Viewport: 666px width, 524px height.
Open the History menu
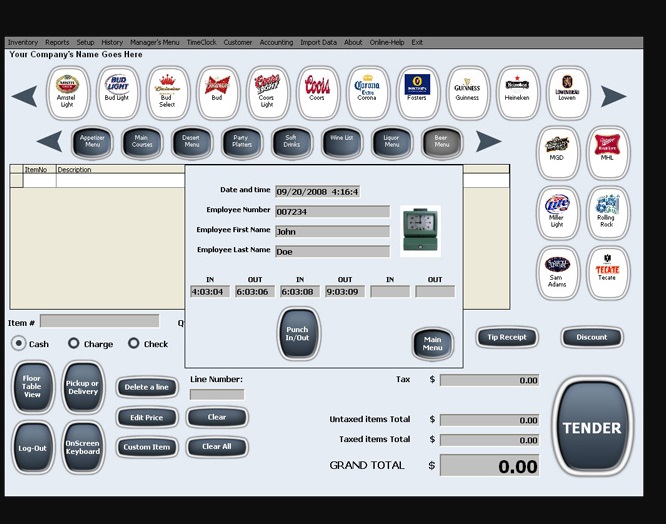pyautogui.click(x=112, y=42)
